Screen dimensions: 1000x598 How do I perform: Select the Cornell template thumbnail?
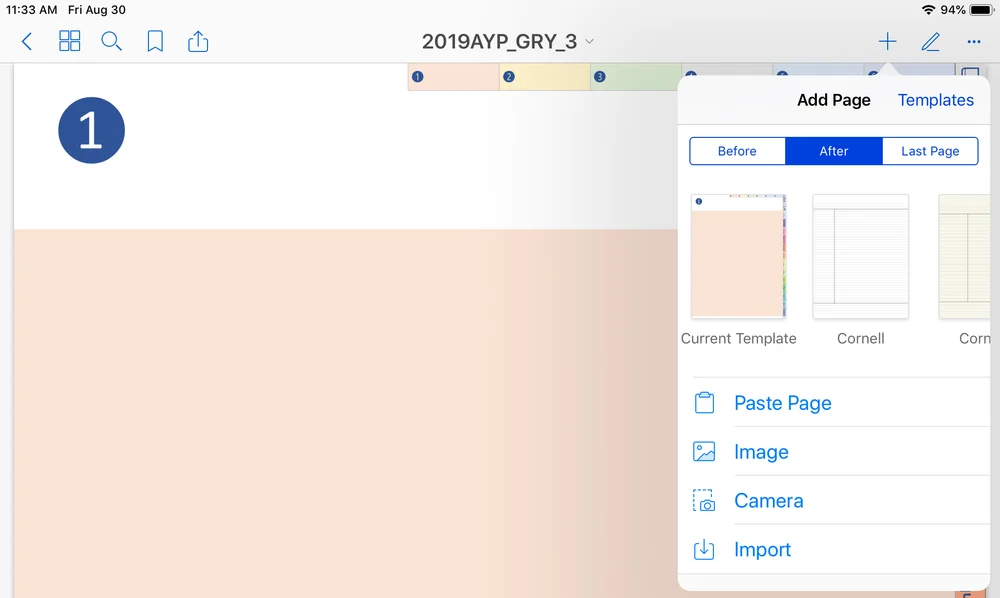(860, 256)
